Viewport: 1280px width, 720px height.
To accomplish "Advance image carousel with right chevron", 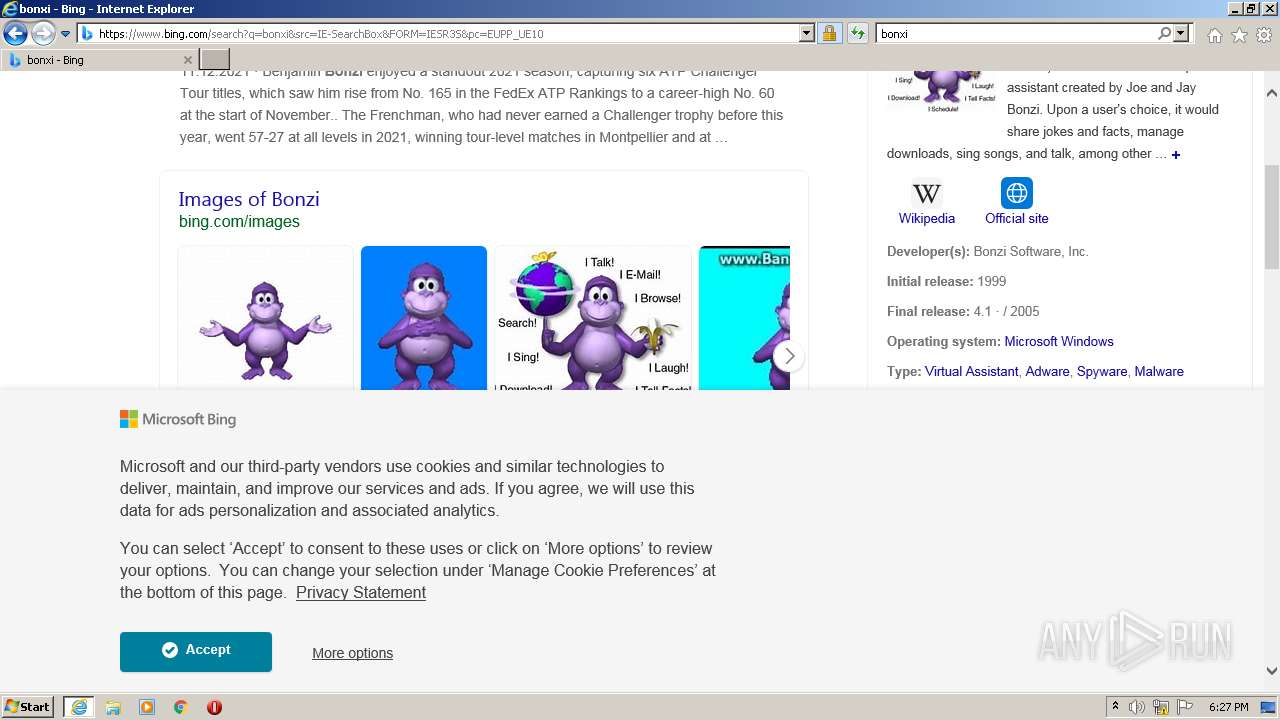I will pos(789,356).
